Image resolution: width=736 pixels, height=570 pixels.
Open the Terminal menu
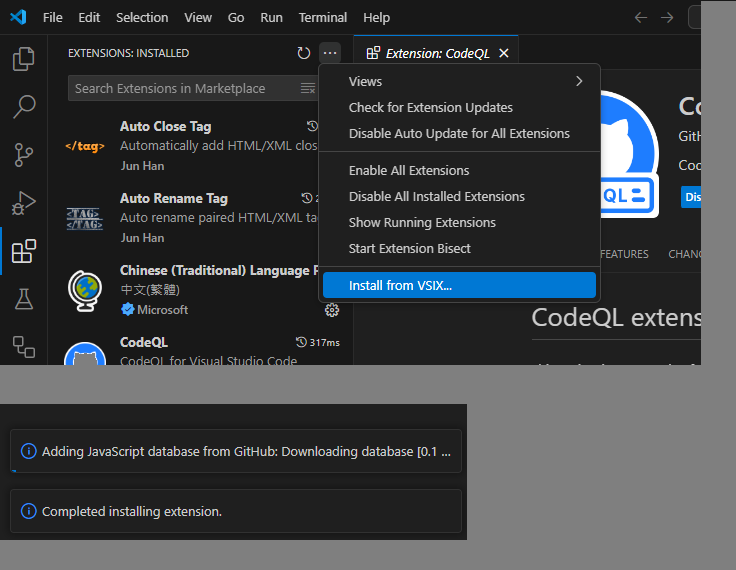click(323, 18)
